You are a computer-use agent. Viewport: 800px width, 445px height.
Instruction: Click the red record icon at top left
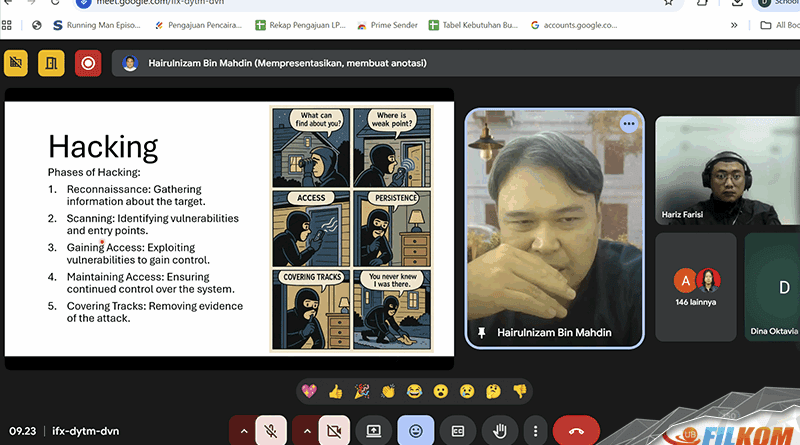point(88,63)
